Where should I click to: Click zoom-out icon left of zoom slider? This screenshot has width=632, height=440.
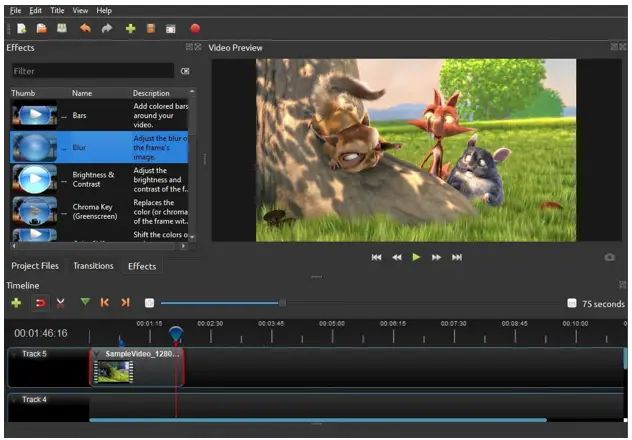[x=149, y=303]
